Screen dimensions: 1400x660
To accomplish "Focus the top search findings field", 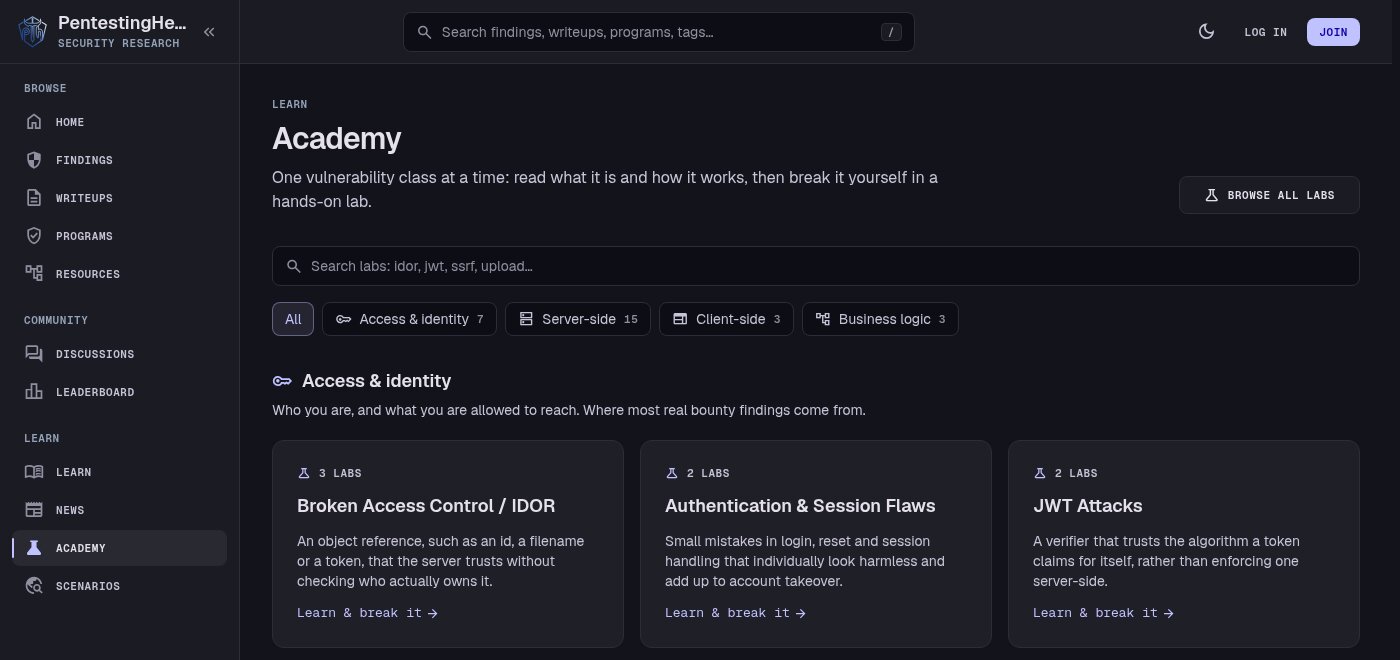I will click(x=658, y=32).
